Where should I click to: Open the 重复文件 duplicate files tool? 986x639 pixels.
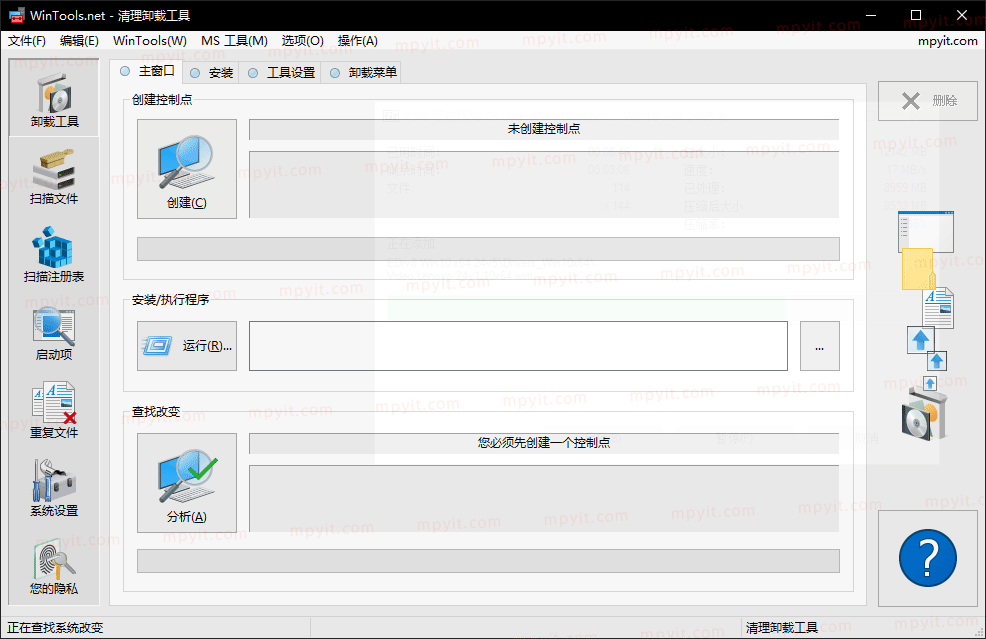54,411
